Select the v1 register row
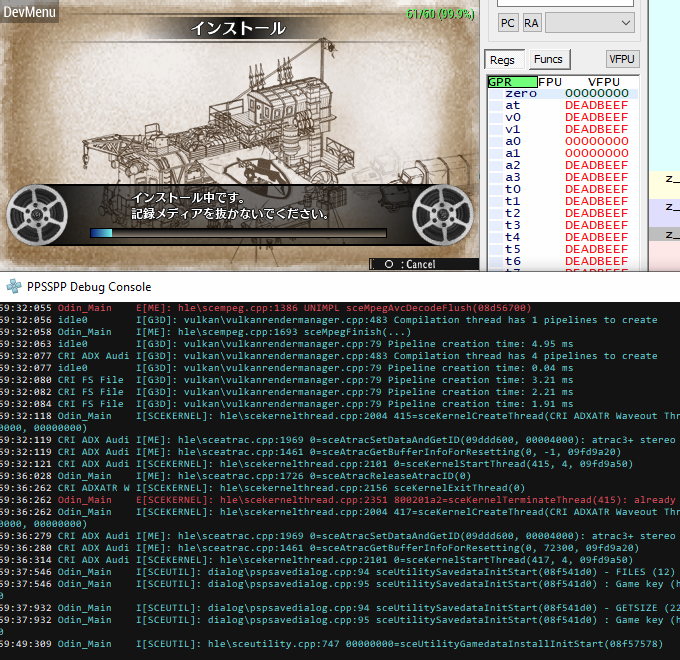Image resolution: width=680 pixels, height=660 pixels. (563, 129)
